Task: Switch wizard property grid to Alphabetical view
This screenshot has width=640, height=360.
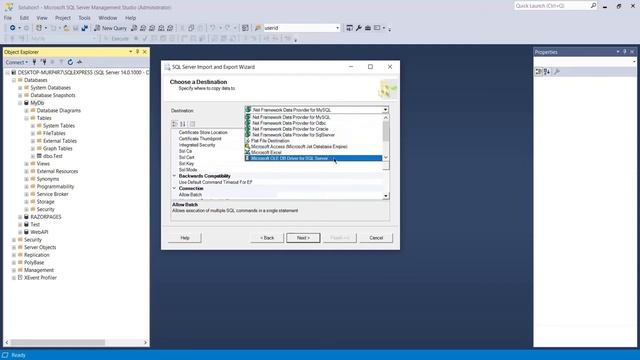Action: point(183,124)
